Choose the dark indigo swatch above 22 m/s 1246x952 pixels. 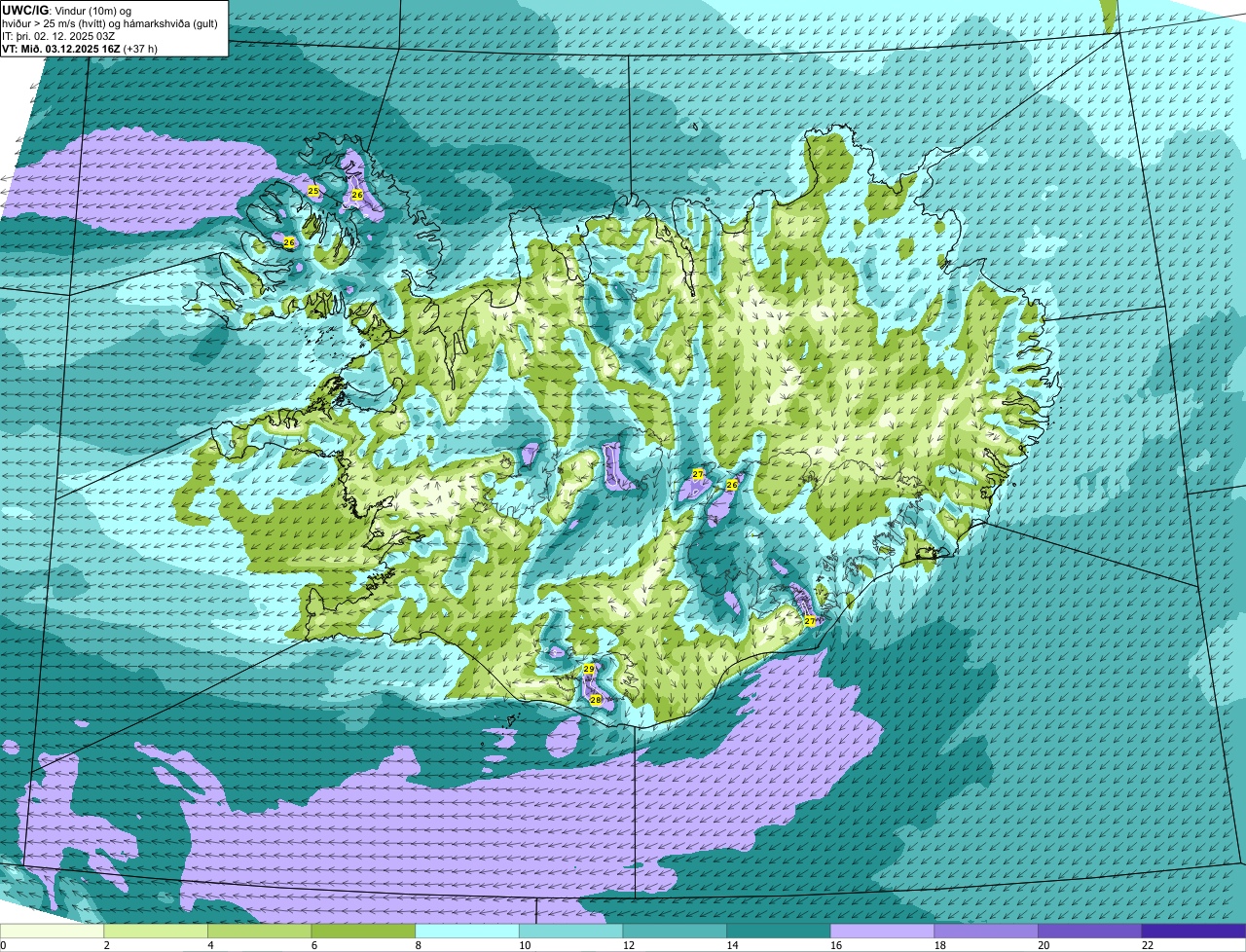1193,931
